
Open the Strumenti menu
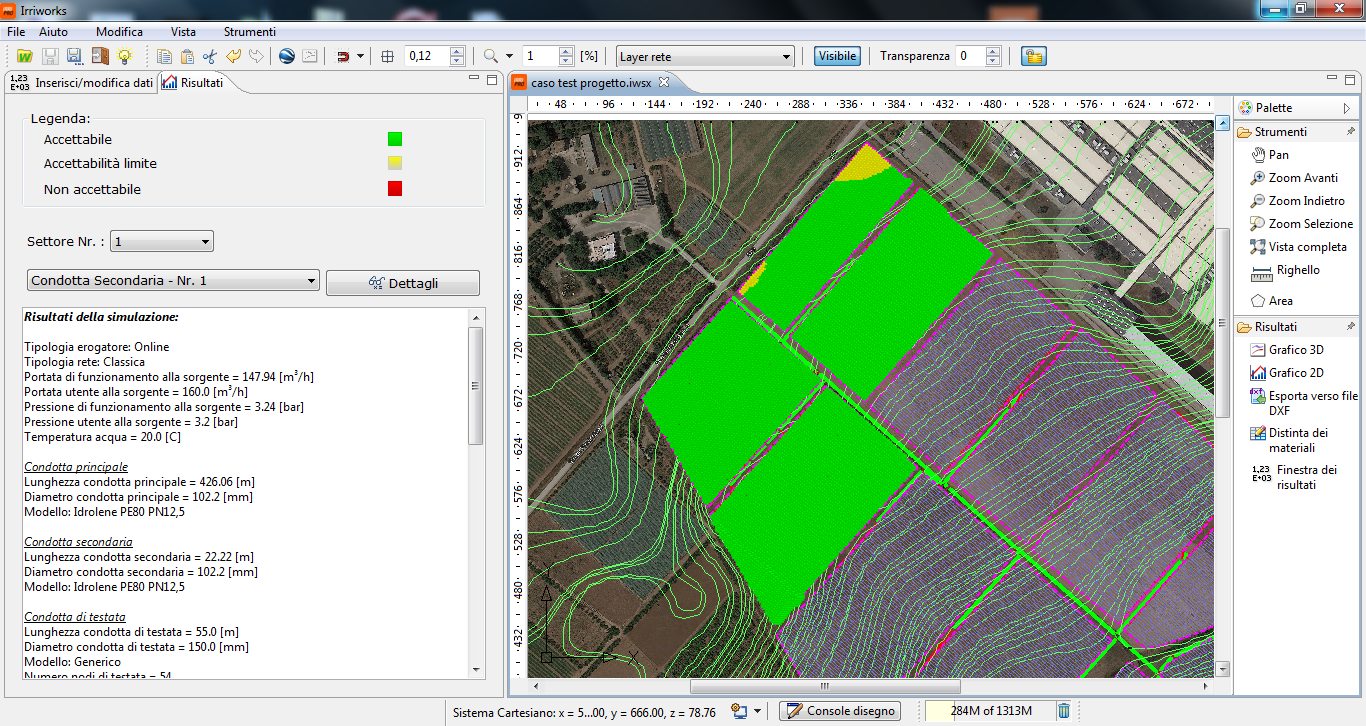[249, 32]
